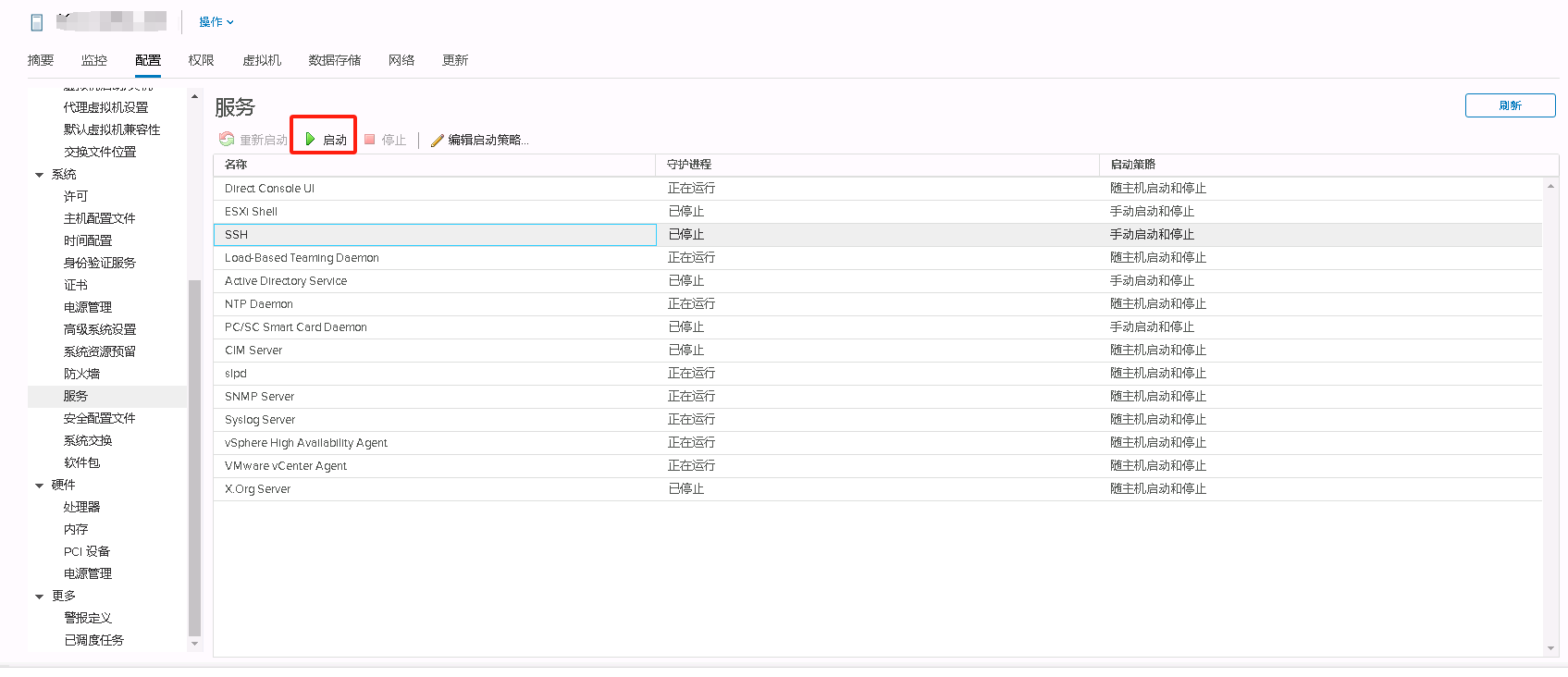Click the green start service icon
This screenshot has height=677, width=1568.
(x=310, y=140)
